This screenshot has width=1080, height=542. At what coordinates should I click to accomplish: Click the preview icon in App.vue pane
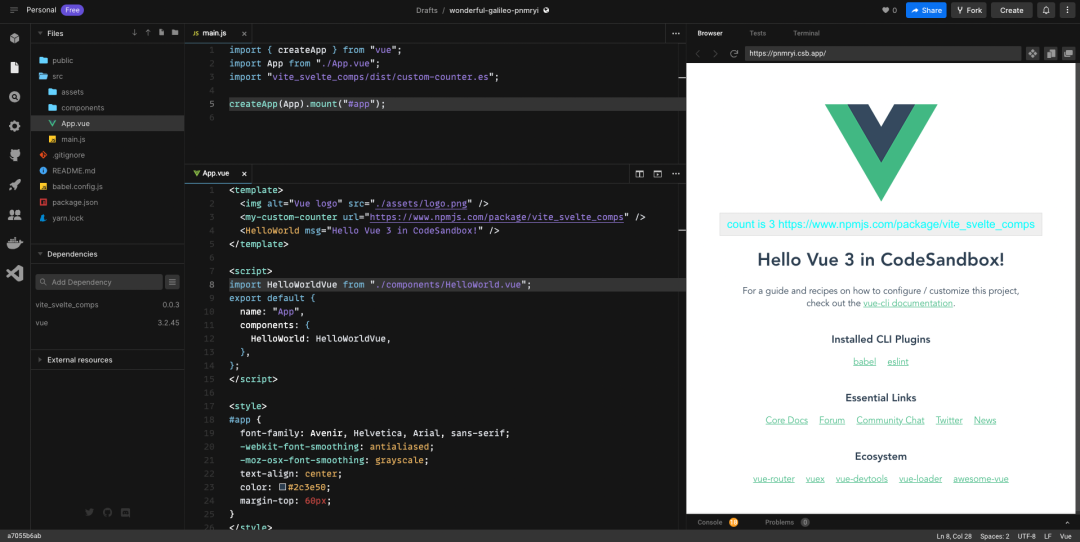(657, 174)
